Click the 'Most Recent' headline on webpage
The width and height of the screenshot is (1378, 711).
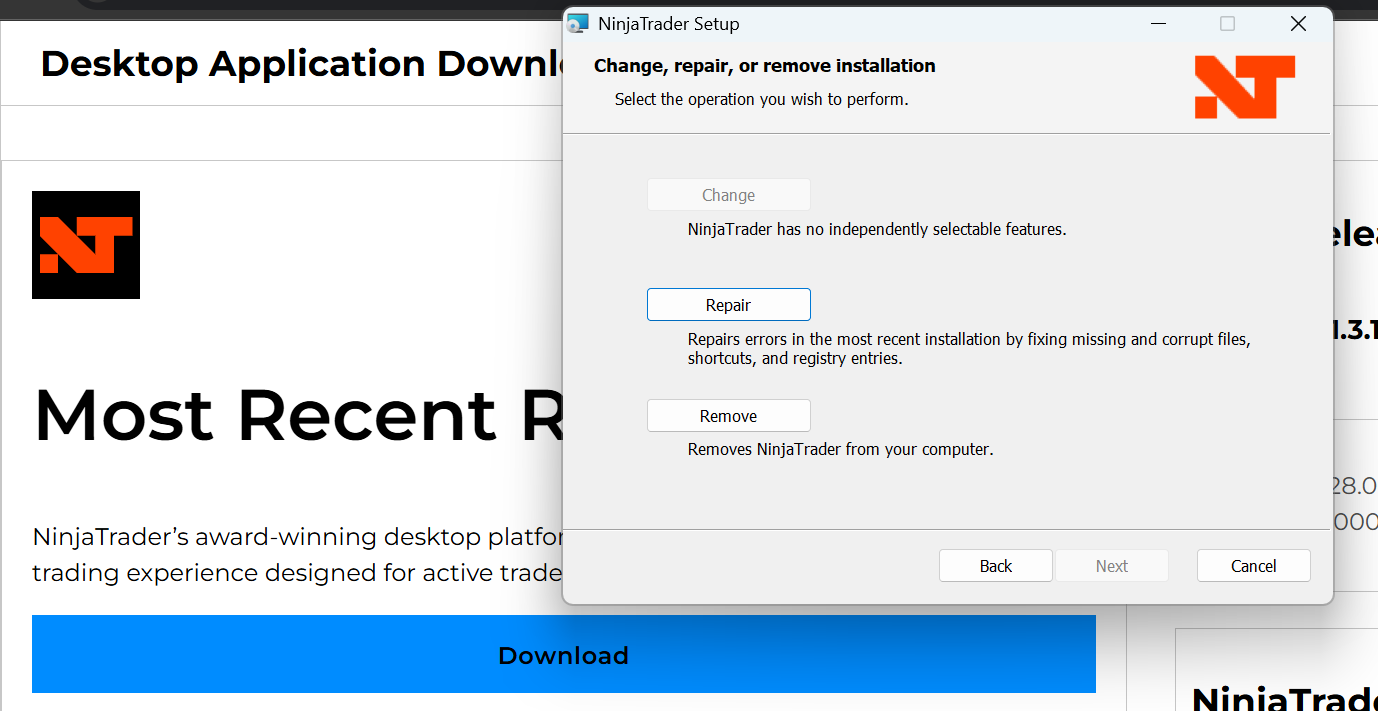point(298,414)
